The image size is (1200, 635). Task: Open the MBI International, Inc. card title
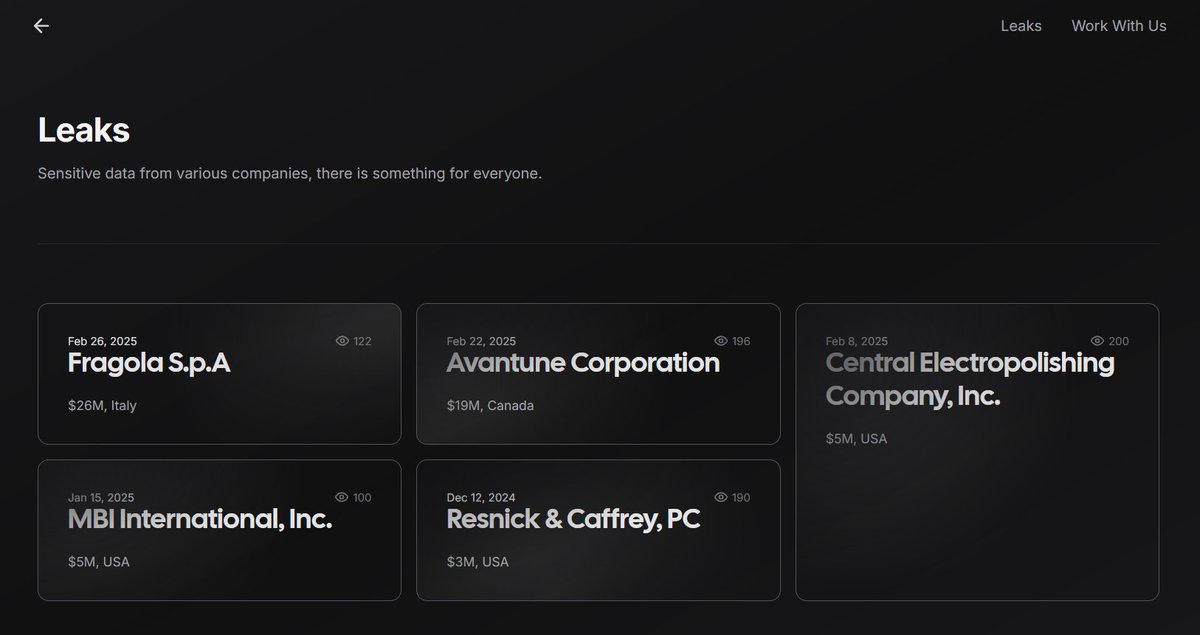click(200, 519)
